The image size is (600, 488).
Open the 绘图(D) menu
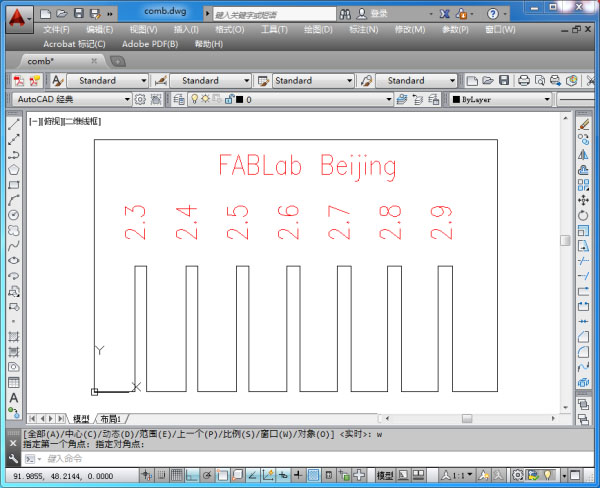tap(318, 29)
